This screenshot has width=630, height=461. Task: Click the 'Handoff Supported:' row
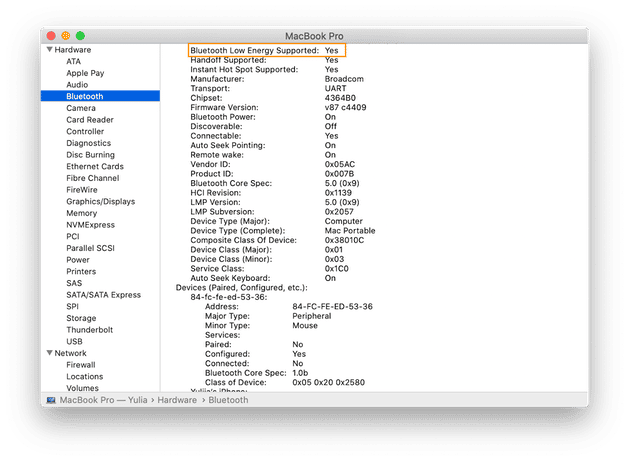tap(264, 60)
